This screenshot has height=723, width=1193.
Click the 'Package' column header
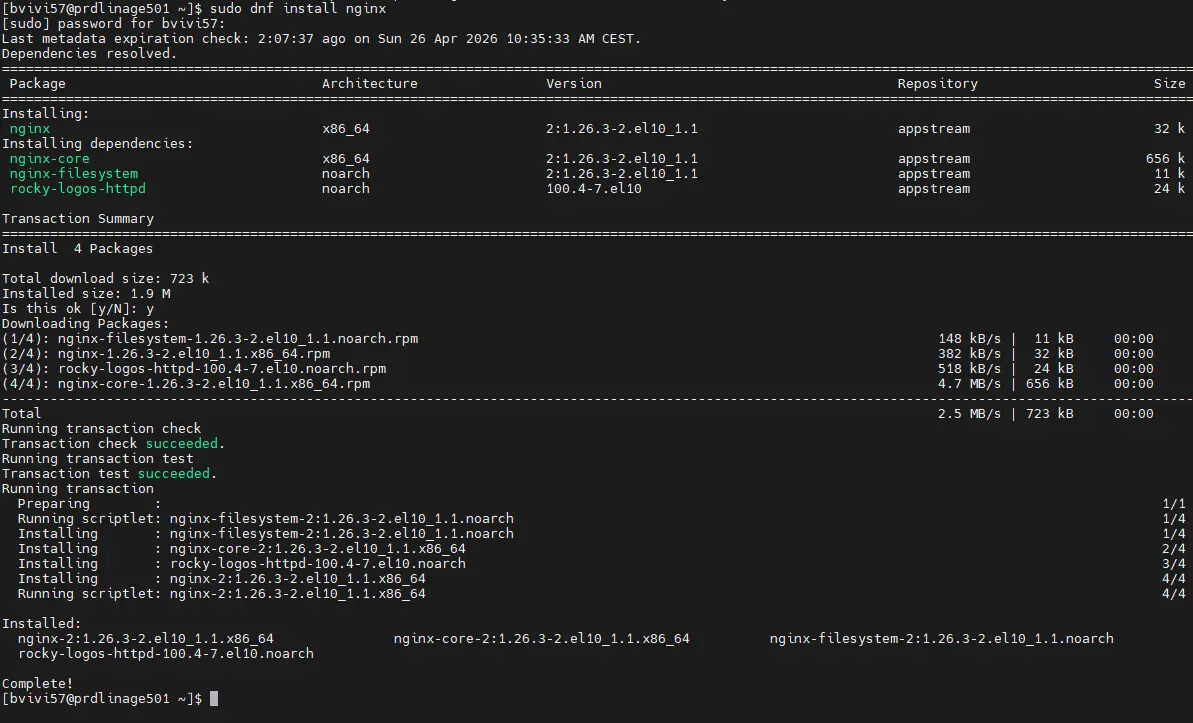coord(37,84)
